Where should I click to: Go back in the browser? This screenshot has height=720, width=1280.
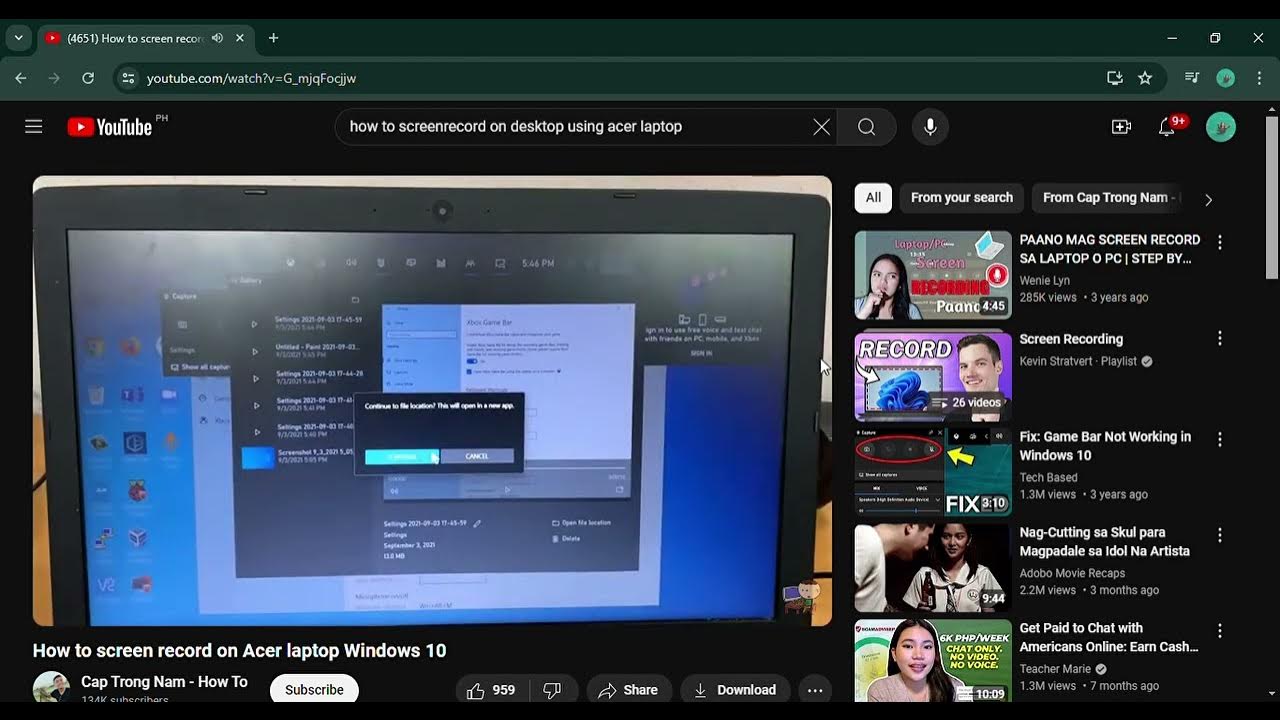pos(21,78)
